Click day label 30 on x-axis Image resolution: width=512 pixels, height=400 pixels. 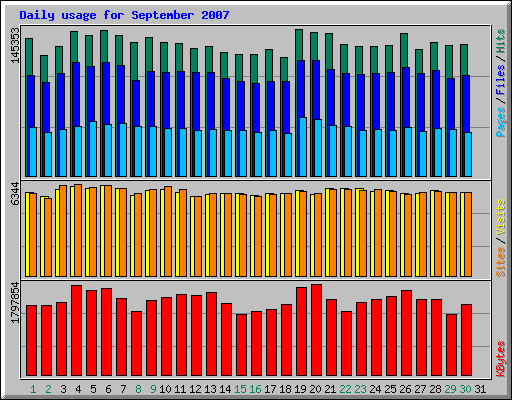(x=465, y=389)
